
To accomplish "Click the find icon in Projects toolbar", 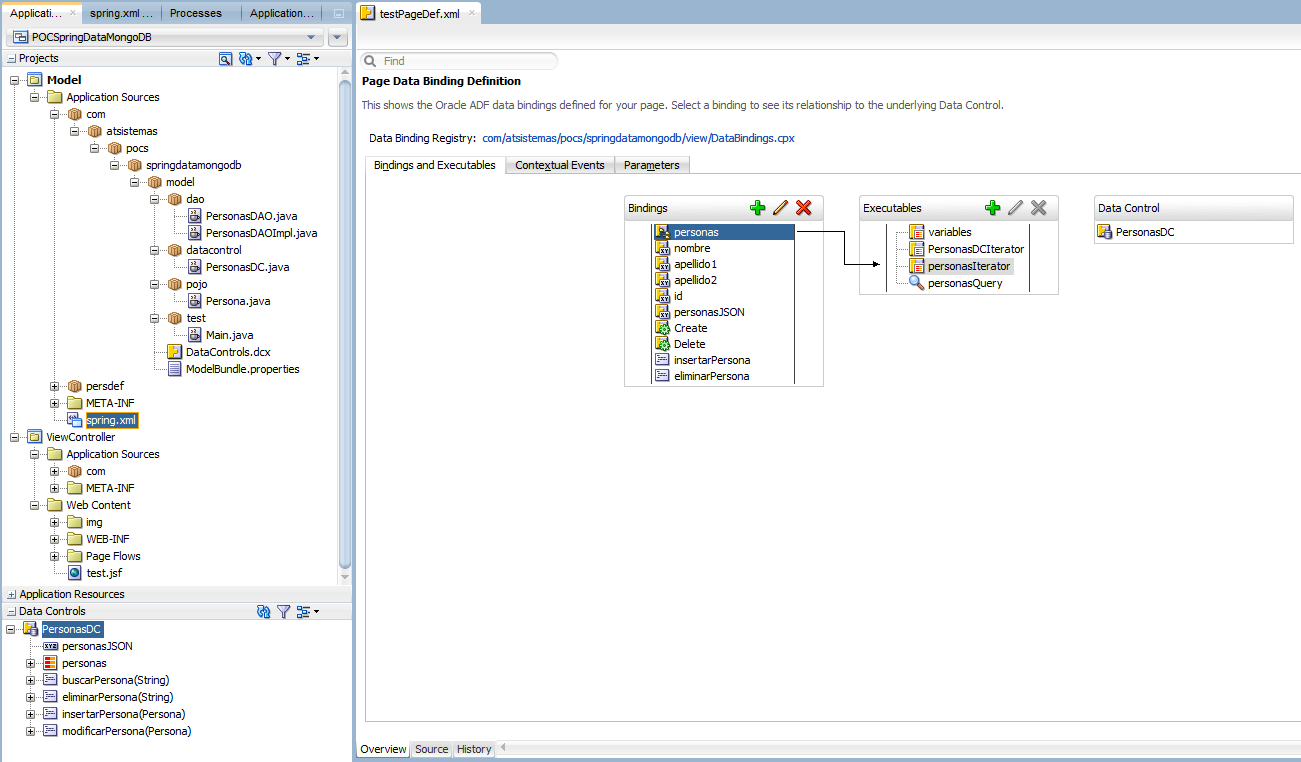I will pos(225,59).
